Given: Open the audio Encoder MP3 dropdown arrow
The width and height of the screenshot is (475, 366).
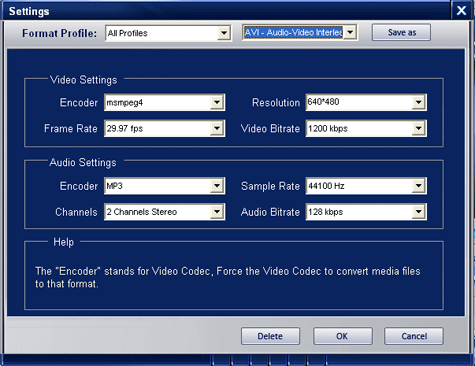Looking at the screenshot, I should 217,186.
